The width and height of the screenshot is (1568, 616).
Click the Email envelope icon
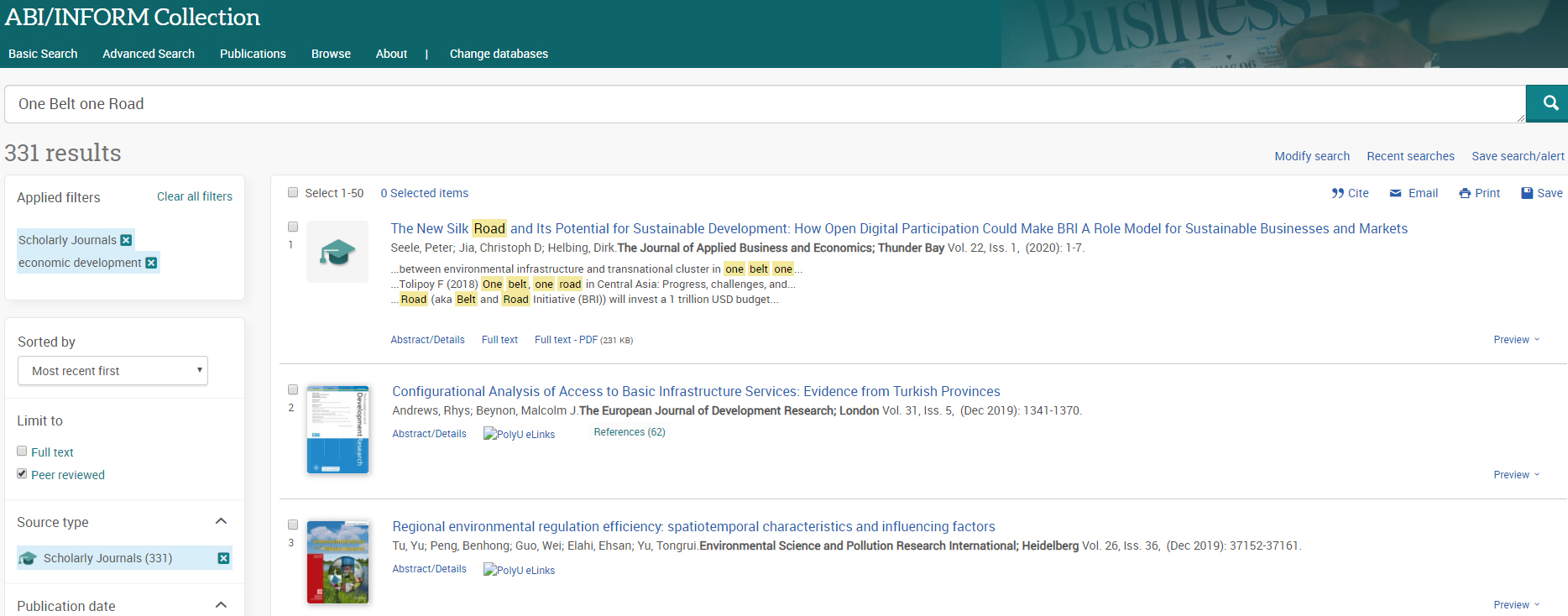tap(1395, 193)
